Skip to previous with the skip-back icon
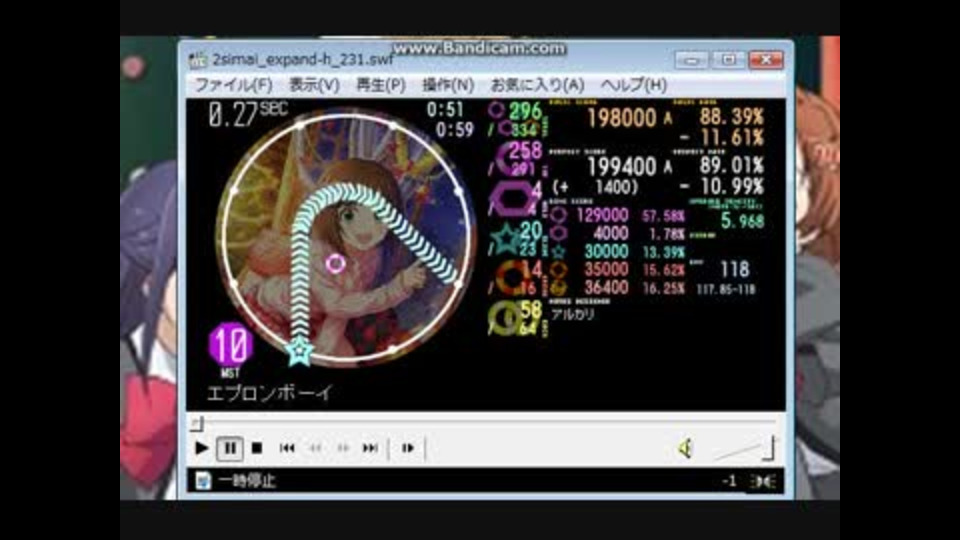Image resolution: width=960 pixels, height=540 pixels. (287, 448)
